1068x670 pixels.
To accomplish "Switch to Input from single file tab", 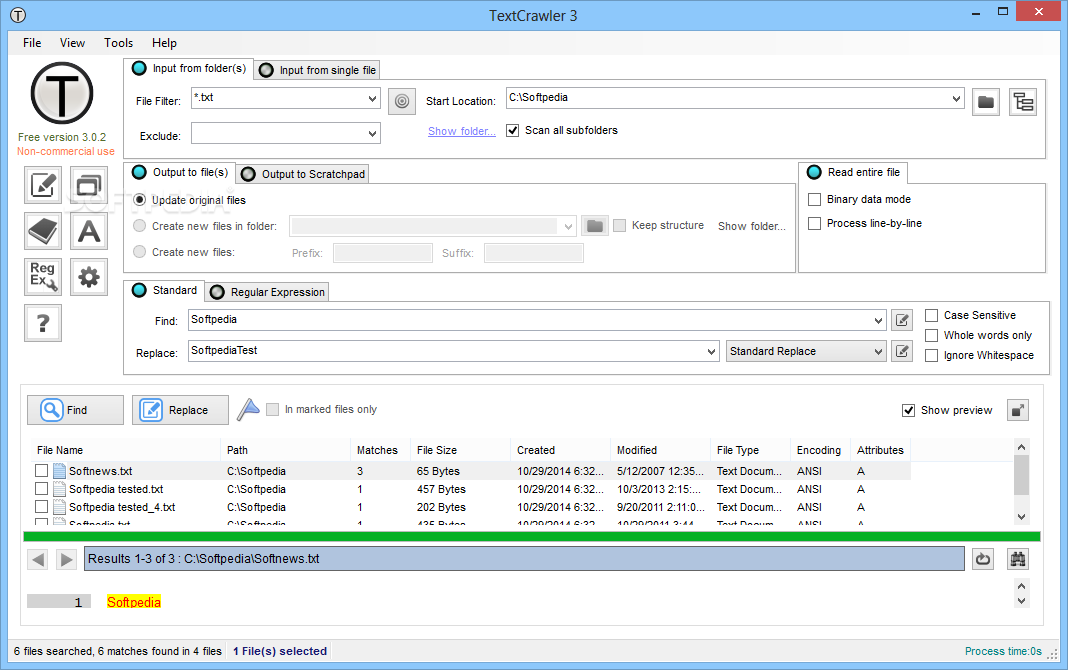I will coord(317,70).
